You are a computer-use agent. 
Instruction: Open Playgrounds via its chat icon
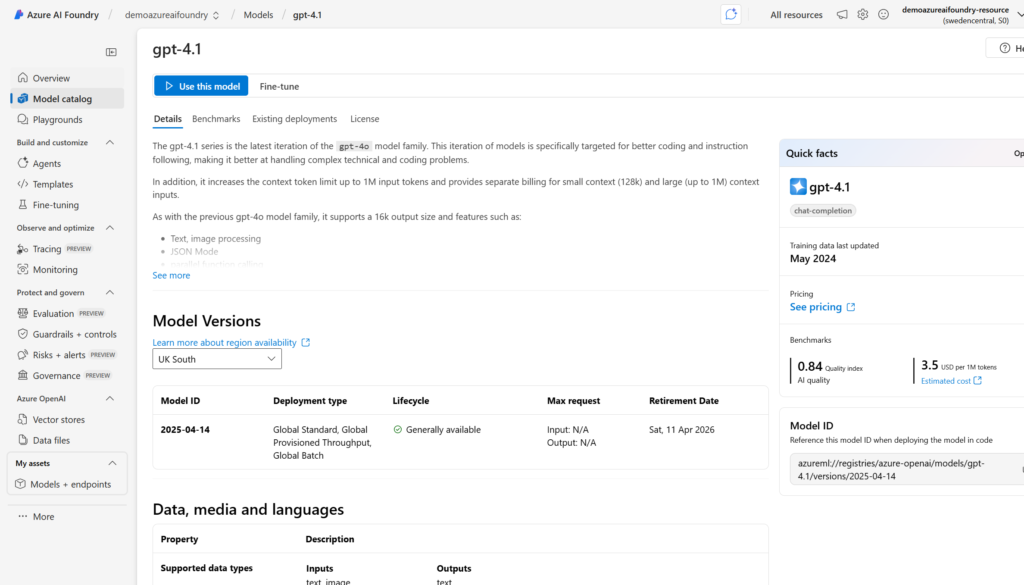(x=23, y=119)
